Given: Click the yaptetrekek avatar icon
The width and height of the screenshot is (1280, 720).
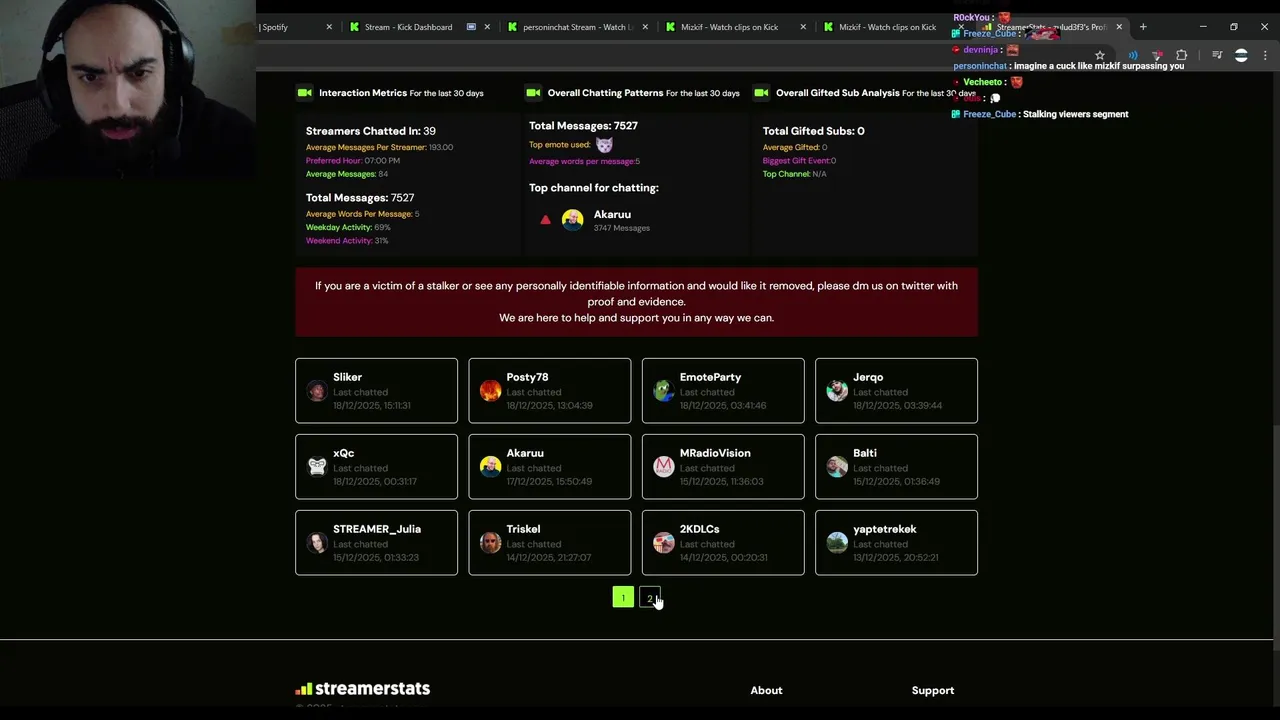Looking at the screenshot, I should [x=837, y=543].
